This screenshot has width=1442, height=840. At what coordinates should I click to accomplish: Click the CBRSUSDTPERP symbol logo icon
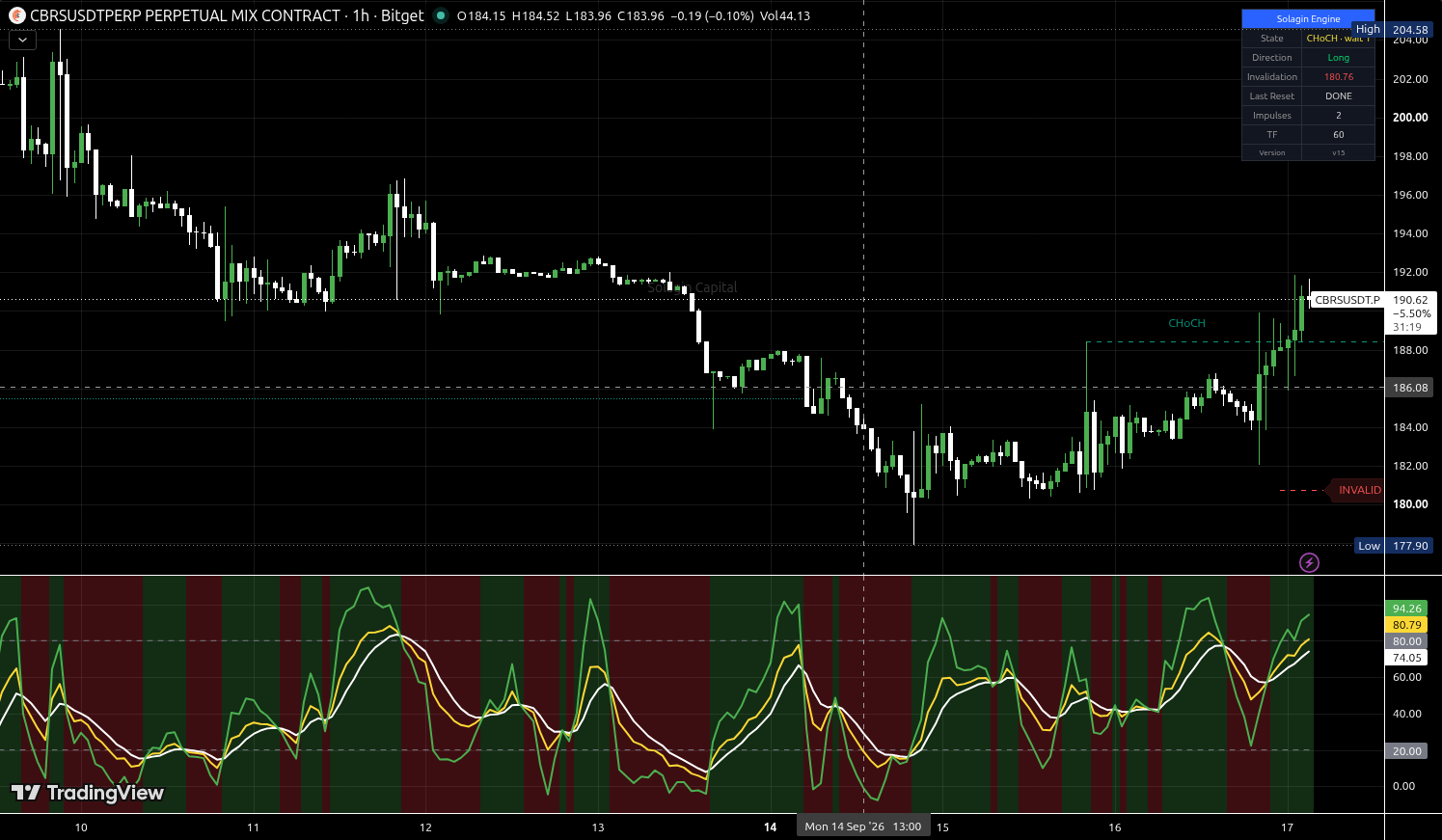16,15
